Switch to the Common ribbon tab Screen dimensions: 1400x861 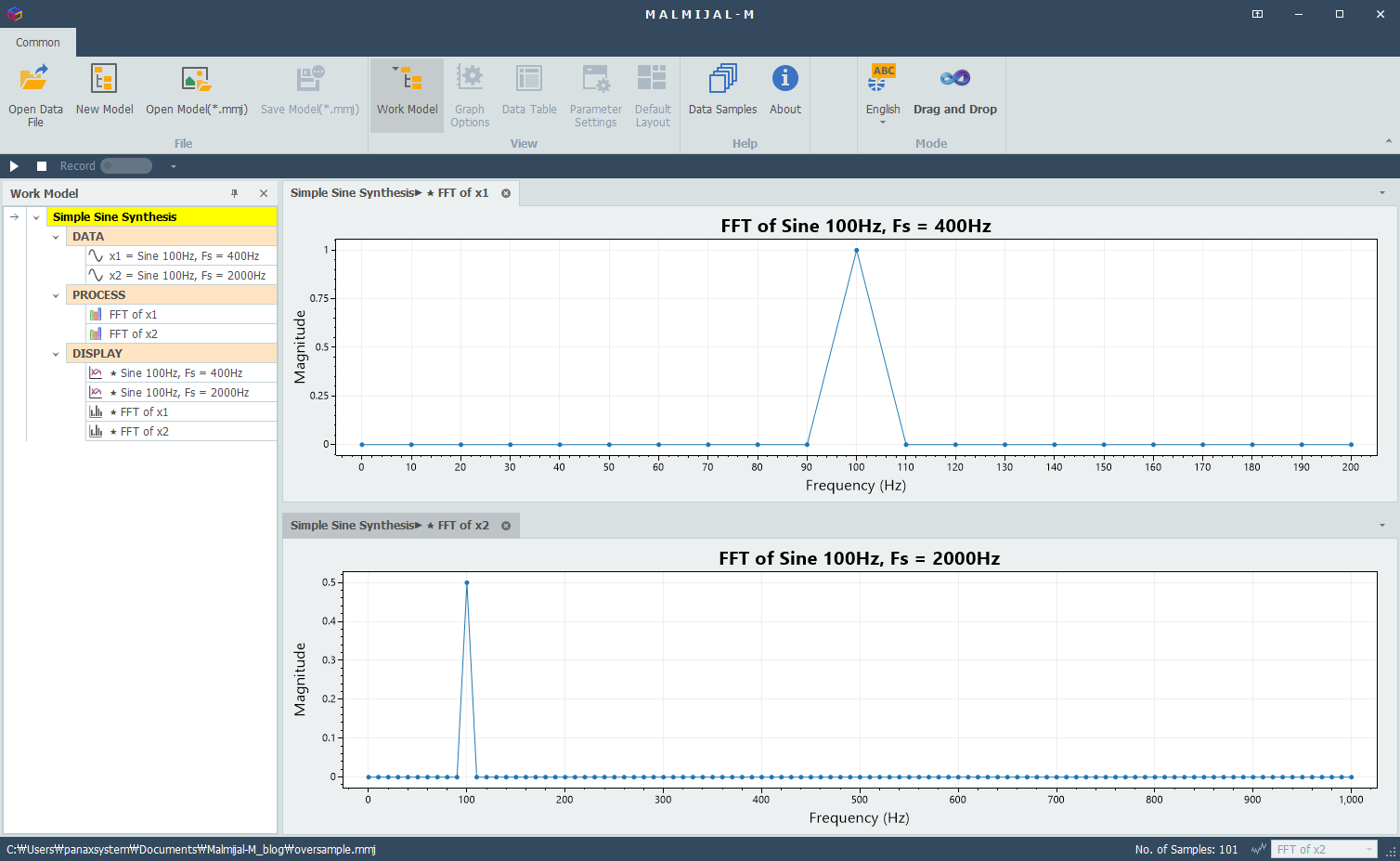point(38,43)
